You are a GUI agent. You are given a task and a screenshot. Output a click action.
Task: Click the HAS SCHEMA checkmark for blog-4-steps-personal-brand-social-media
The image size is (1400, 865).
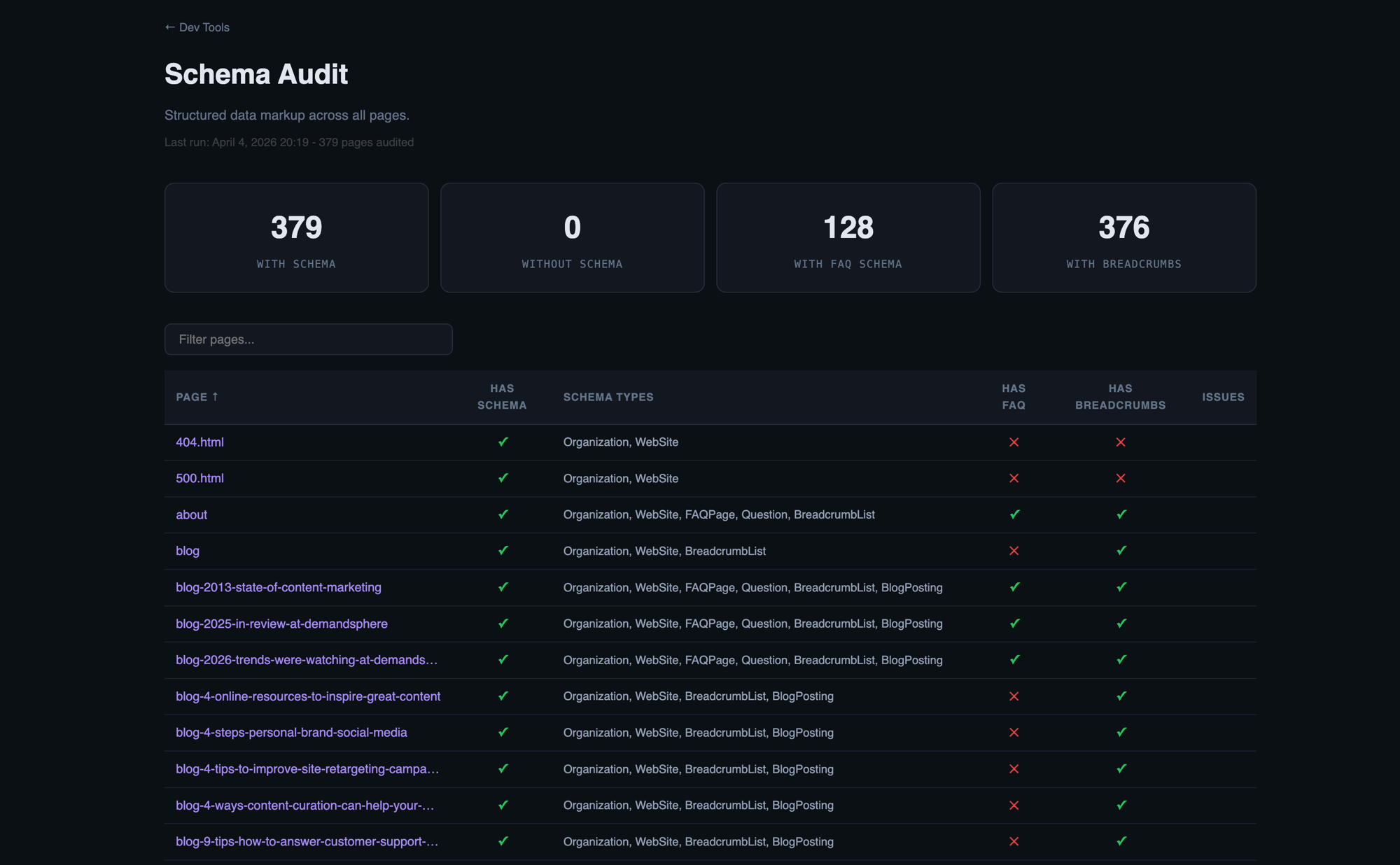(x=503, y=733)
